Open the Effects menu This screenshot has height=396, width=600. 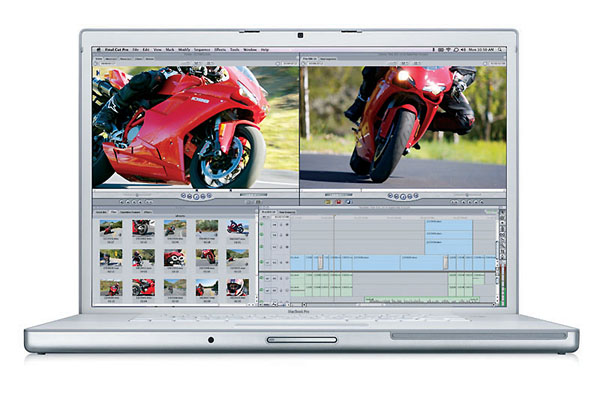(x=220, y=49)
